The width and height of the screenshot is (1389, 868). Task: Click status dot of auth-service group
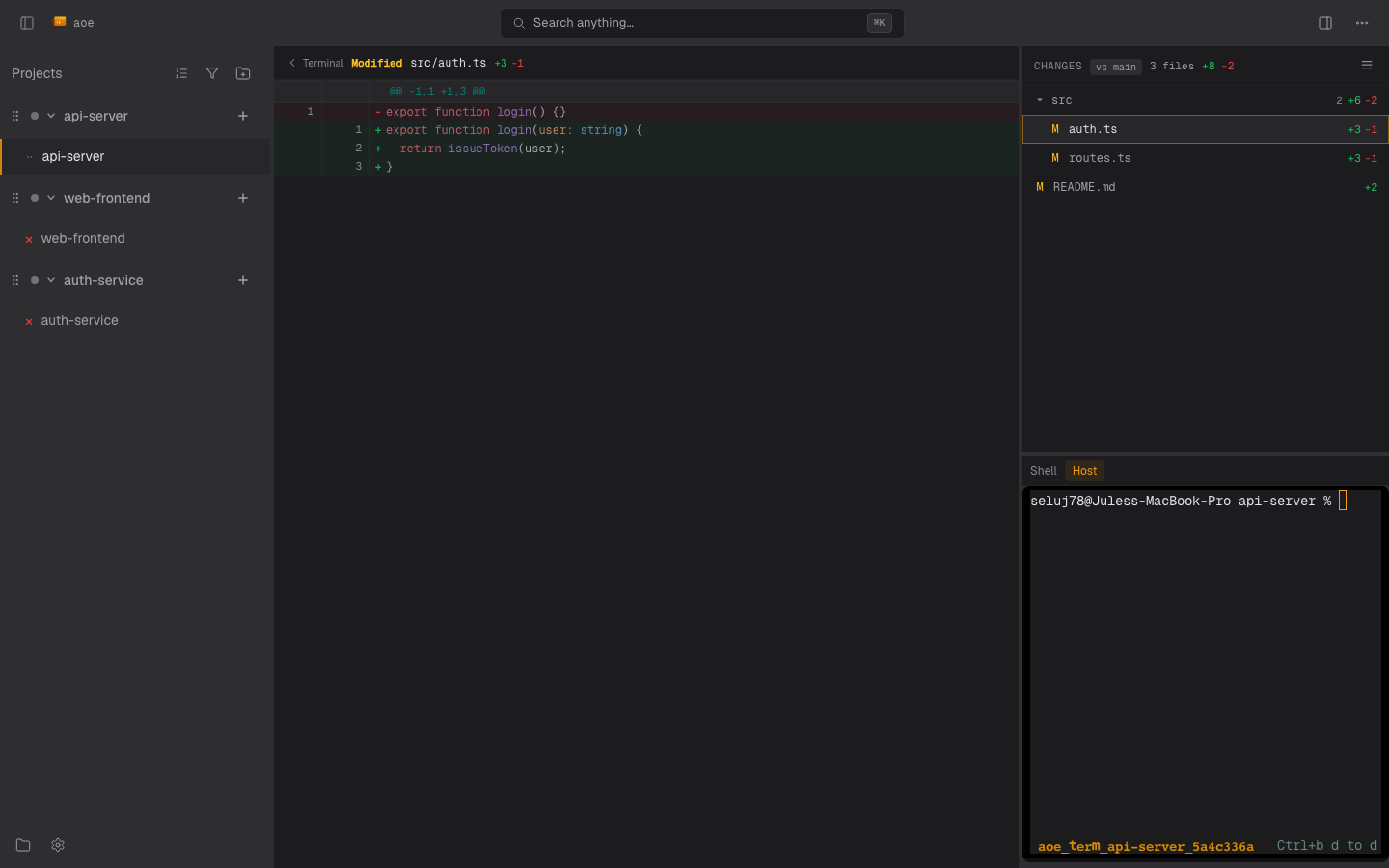coord(35,280)
